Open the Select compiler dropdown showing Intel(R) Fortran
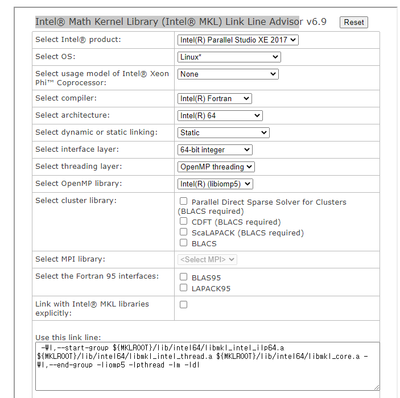 click(x=214, y=99)
